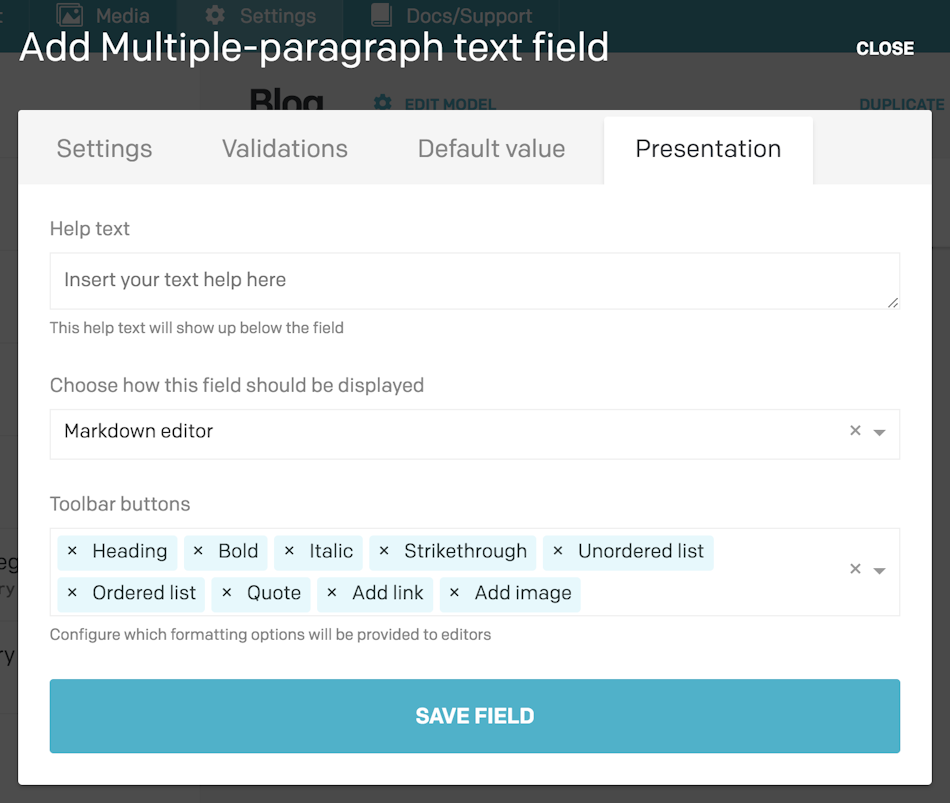Switch to the Settings tab
Viewport: 950px width, 803px height.
(x=104, y=148)
